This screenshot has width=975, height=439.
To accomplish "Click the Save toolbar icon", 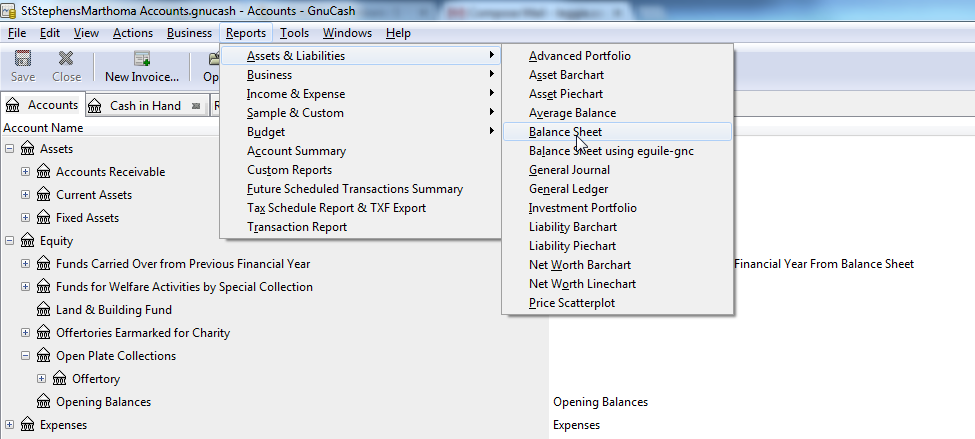I will click(23, 58).
